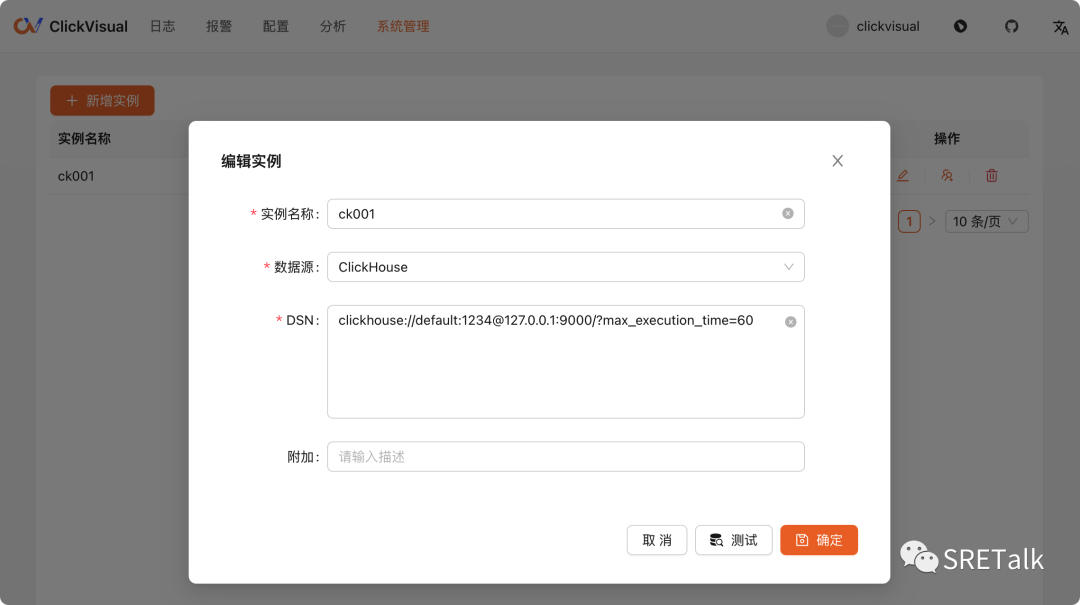Click edit pencil icon for ck001
Viewport: 1080px width, 605px height.
coord(903,176)
